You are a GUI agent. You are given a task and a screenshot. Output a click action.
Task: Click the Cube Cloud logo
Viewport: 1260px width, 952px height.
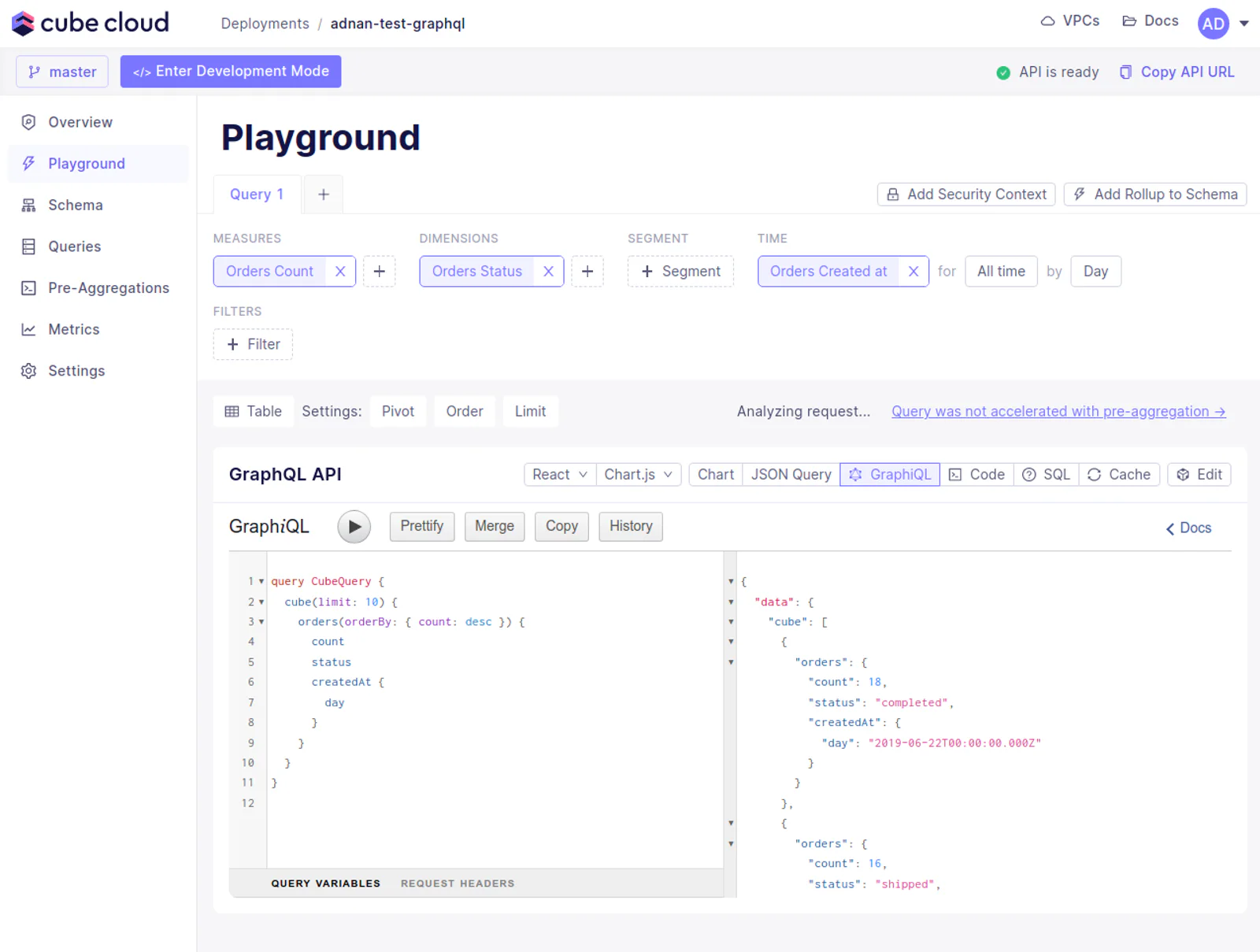pyautogui.click(x=91, y=23)
